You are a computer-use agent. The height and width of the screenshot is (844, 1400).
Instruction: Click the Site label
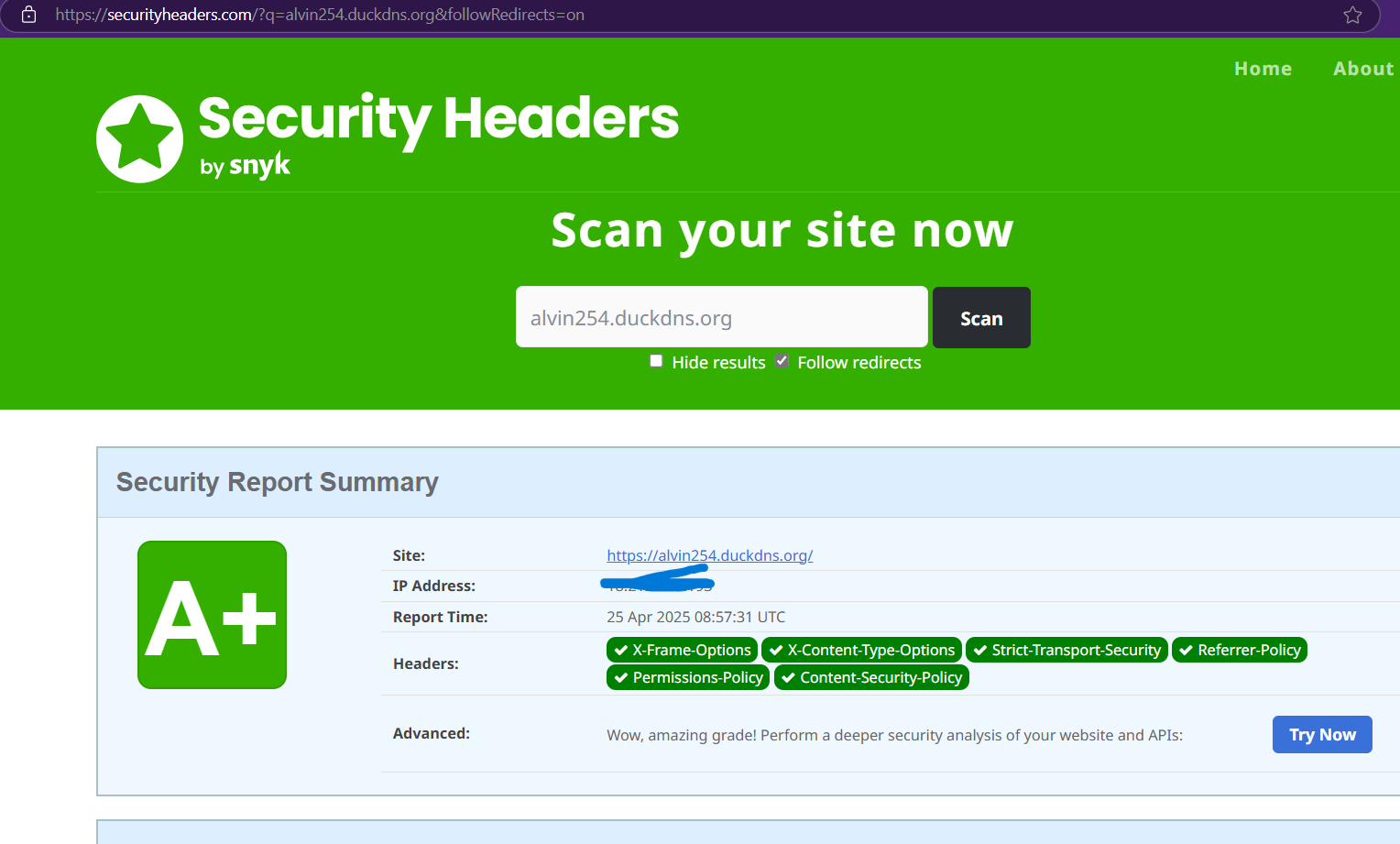coord(410,555)
